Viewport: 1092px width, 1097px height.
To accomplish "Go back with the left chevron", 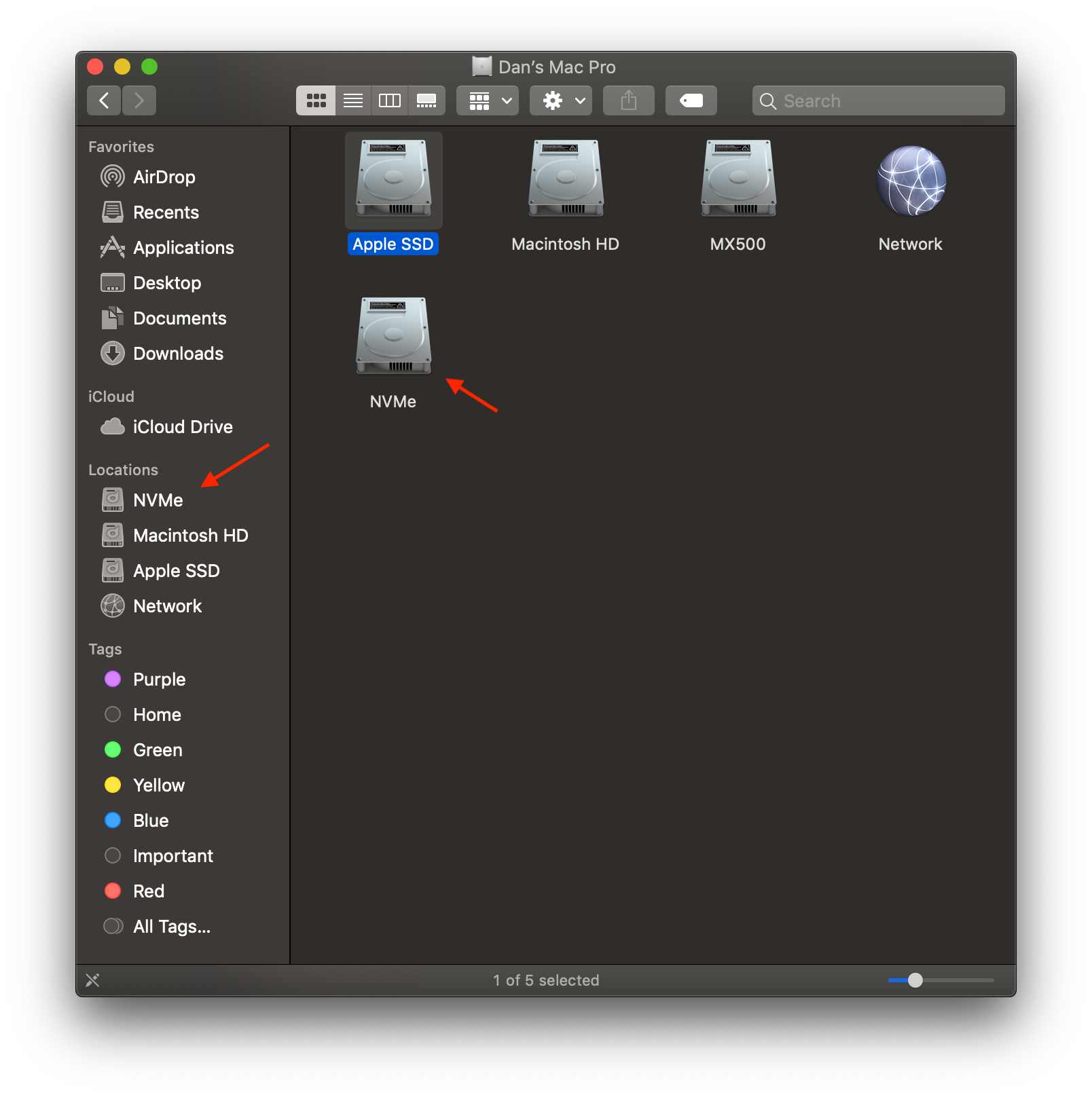I will click(x=104, y=100).
